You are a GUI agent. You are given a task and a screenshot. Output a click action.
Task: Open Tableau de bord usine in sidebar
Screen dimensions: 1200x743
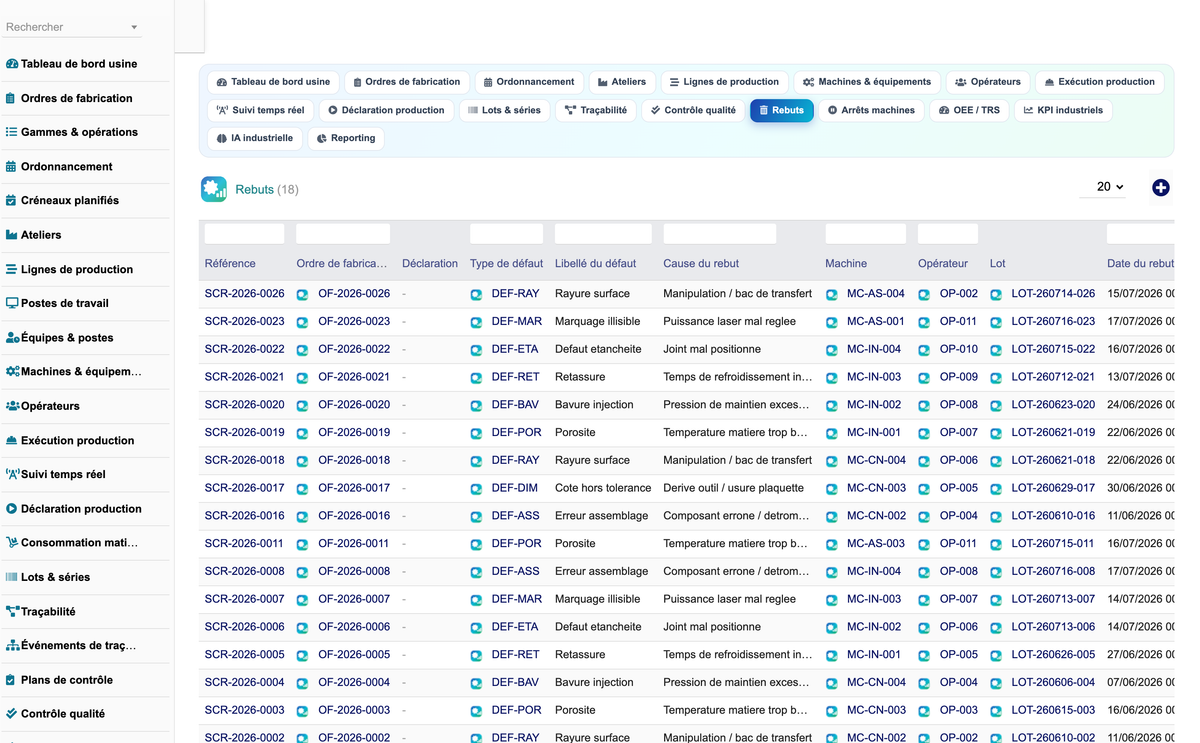[x=79, y=64]
